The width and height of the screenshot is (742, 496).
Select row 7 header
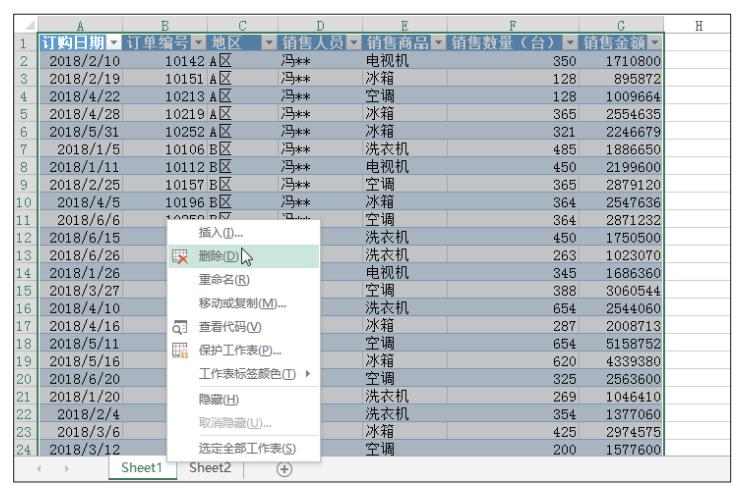click(25, 150)
